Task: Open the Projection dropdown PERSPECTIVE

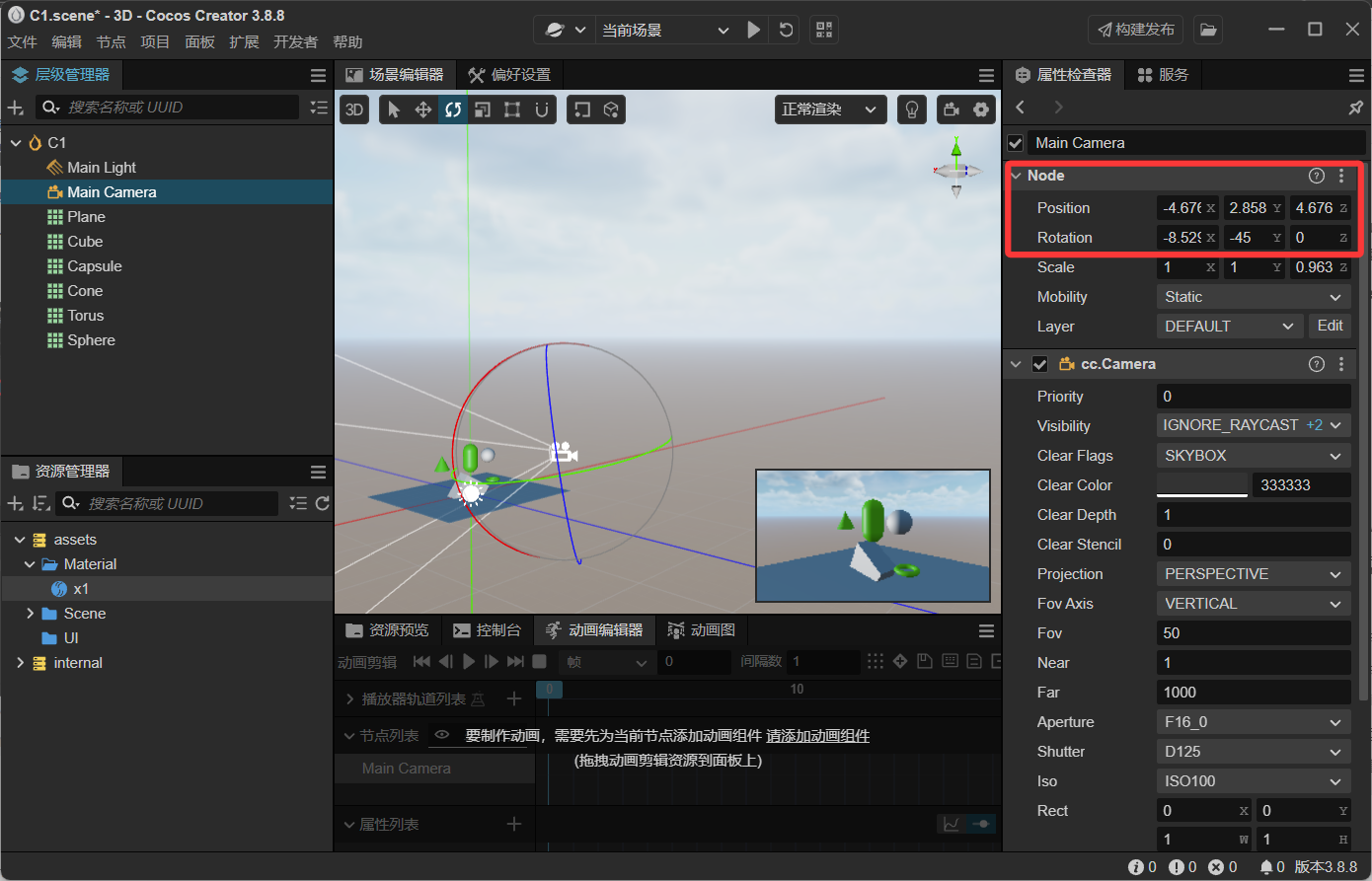Action: (x=1253, y=574)
